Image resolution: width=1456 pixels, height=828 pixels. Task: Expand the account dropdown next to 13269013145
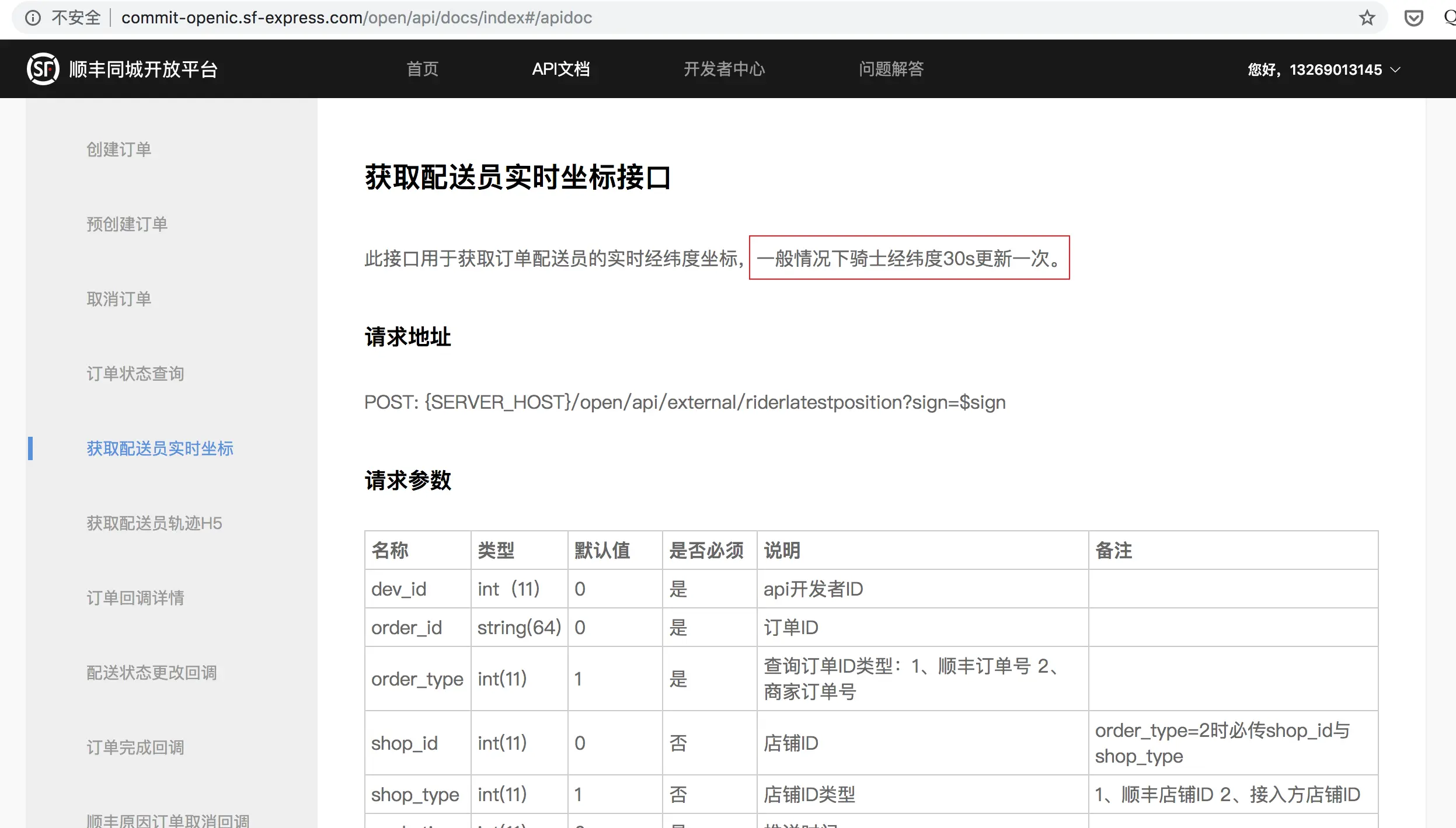pos(1396,69)
